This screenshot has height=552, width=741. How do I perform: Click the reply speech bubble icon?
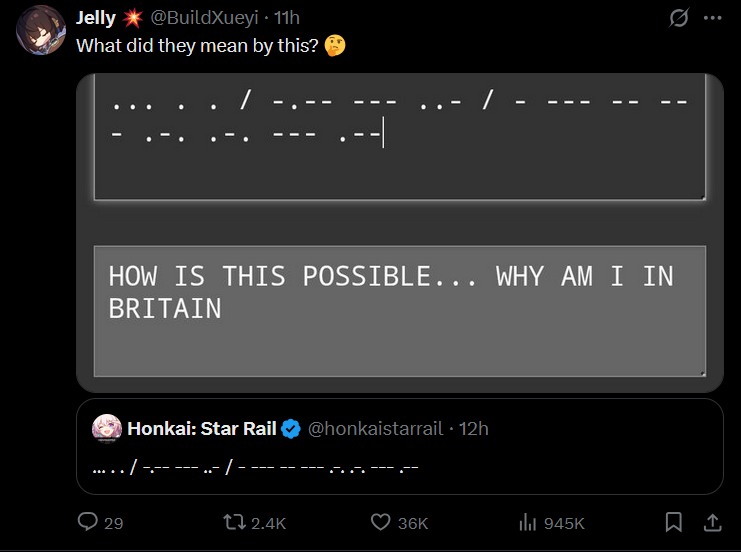coord(88,522)
